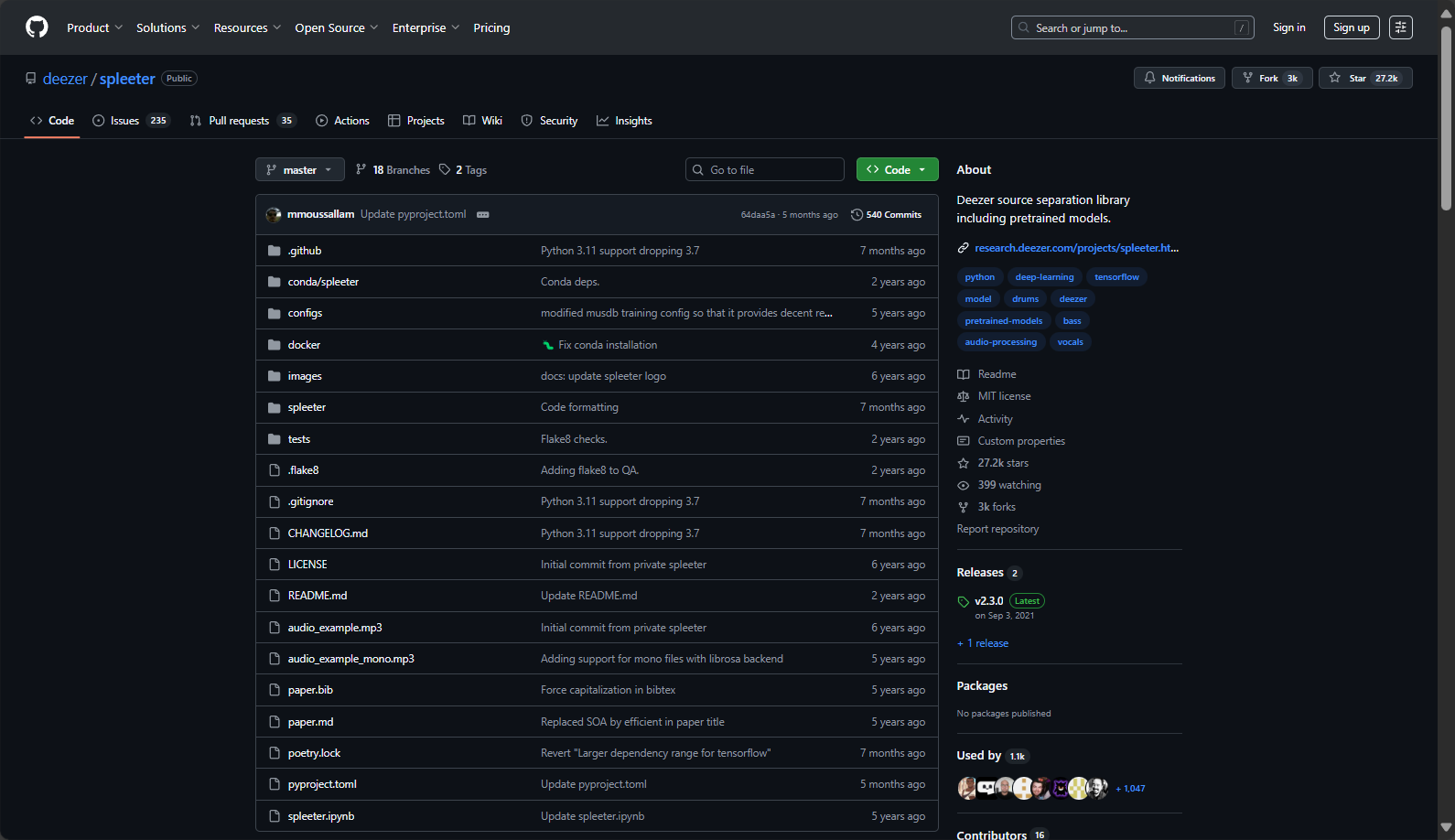Open the .github folder
The image size is (1455, 840).
305,251
